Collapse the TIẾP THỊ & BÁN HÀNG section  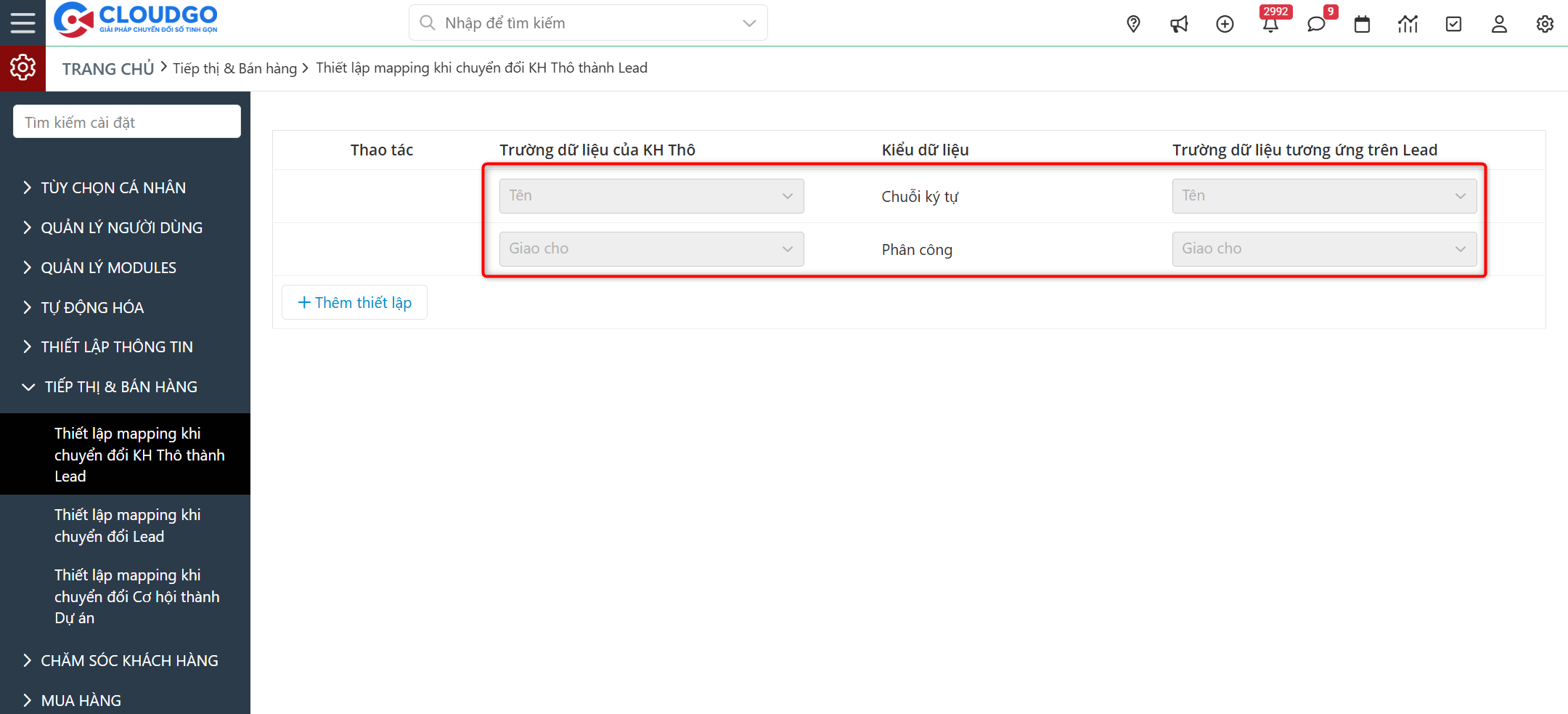click(118, 386)
